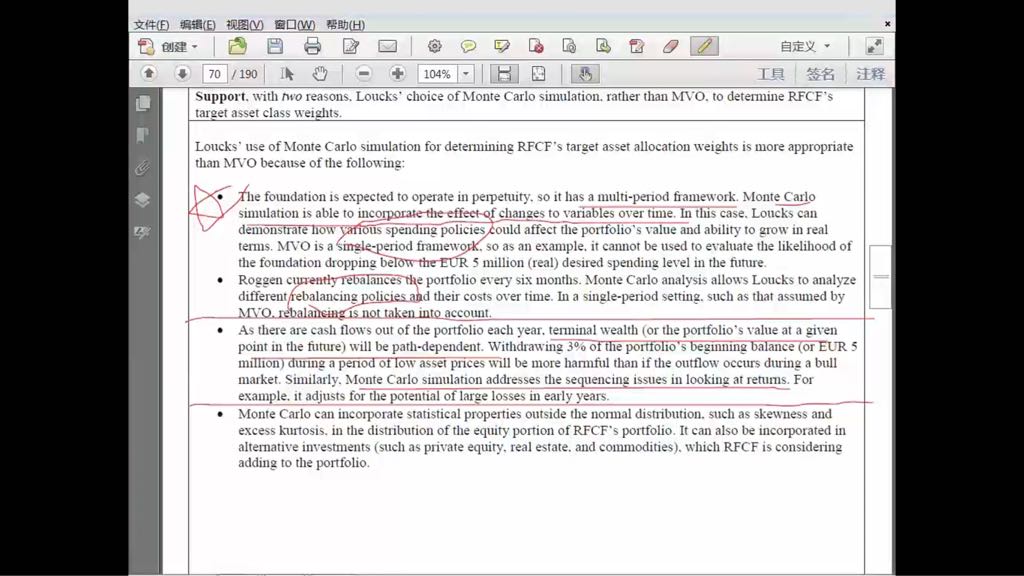
Task: Click the email envelope icon
Action: [x=387, y=46]
